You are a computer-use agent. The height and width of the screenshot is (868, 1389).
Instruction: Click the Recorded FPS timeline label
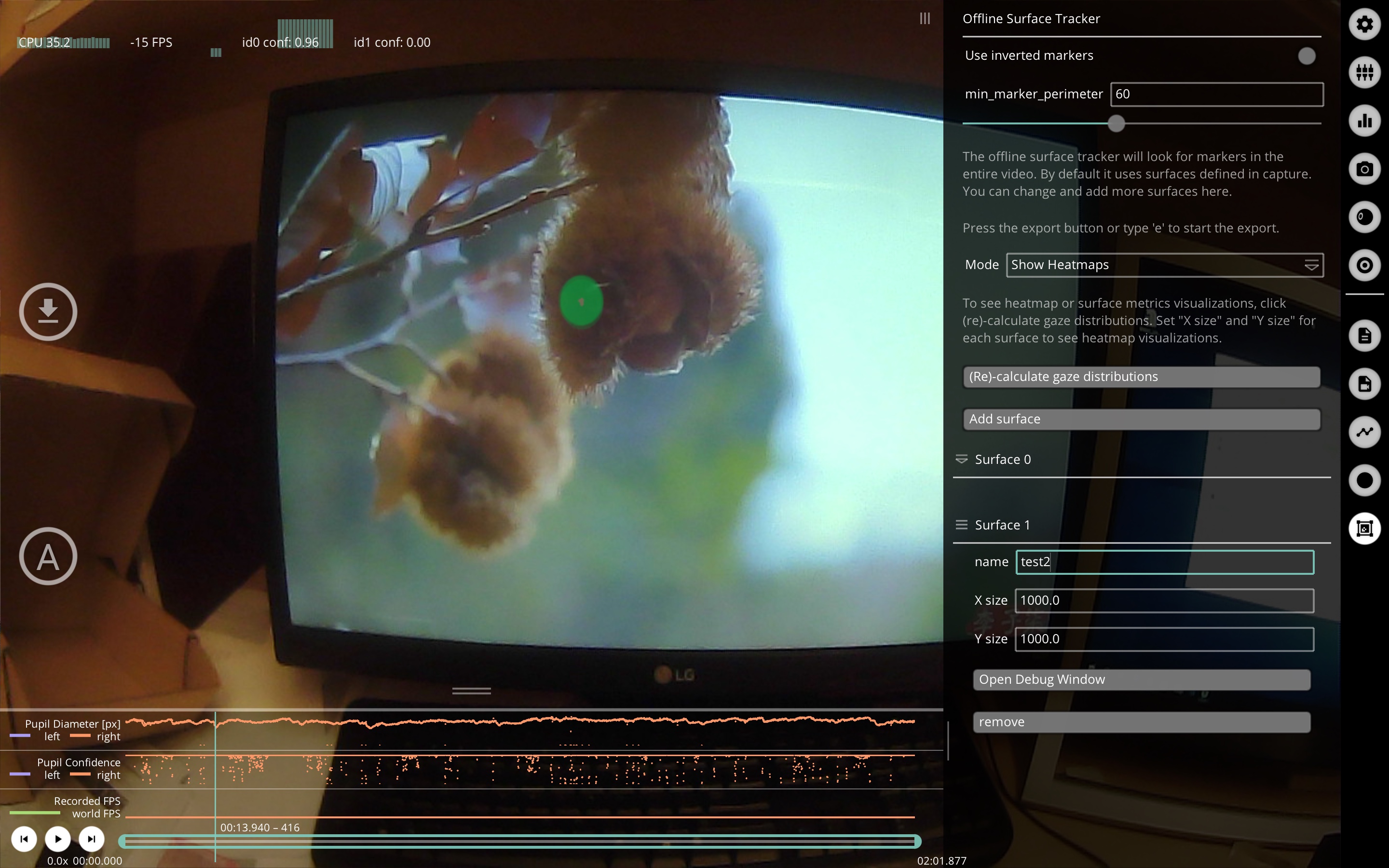87,801
